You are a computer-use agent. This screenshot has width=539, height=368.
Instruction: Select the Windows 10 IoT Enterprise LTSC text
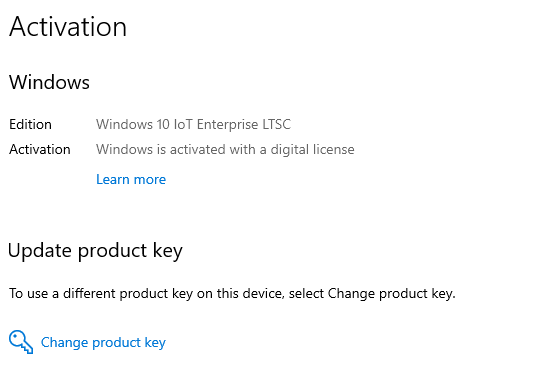(193, 124)
